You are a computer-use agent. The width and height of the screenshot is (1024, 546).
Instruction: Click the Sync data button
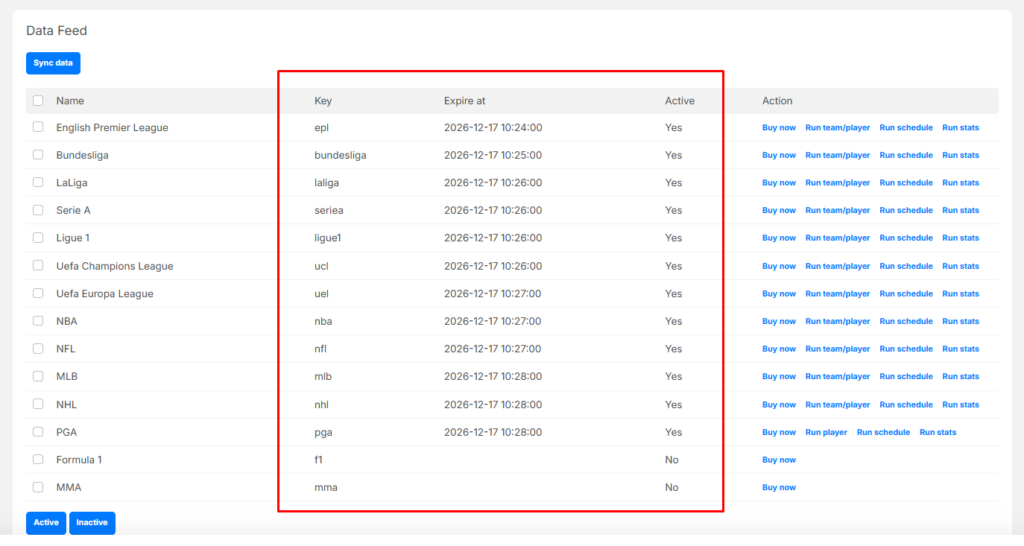coord(53,63)
